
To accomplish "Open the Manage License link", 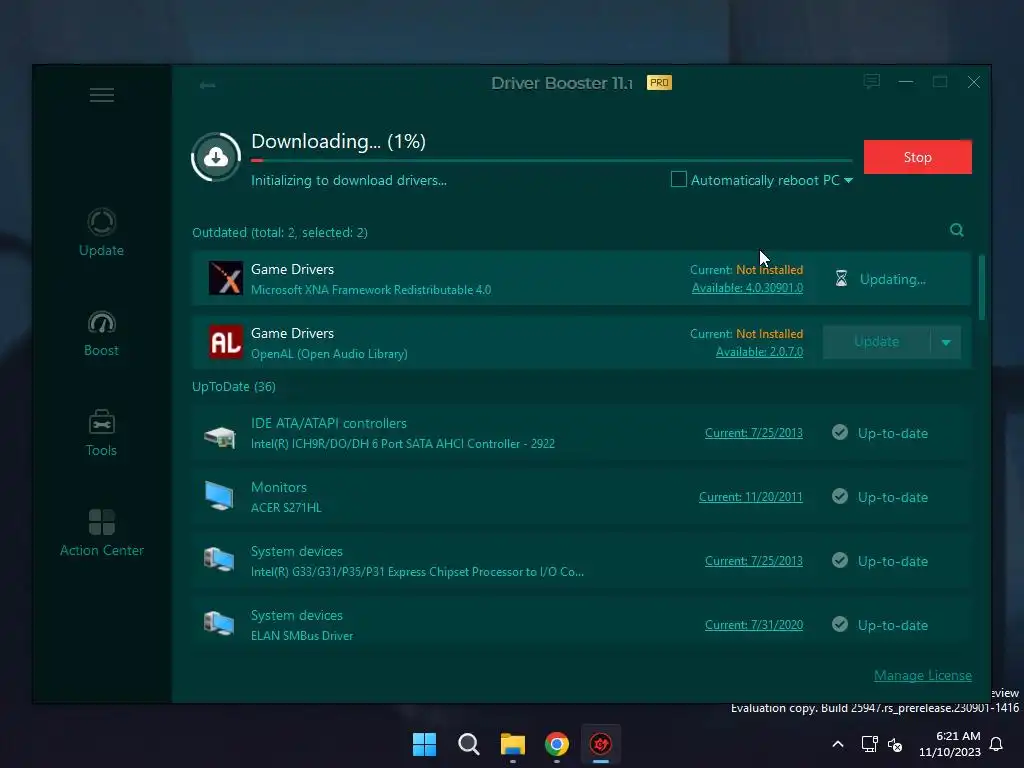I will click(923, 675).
